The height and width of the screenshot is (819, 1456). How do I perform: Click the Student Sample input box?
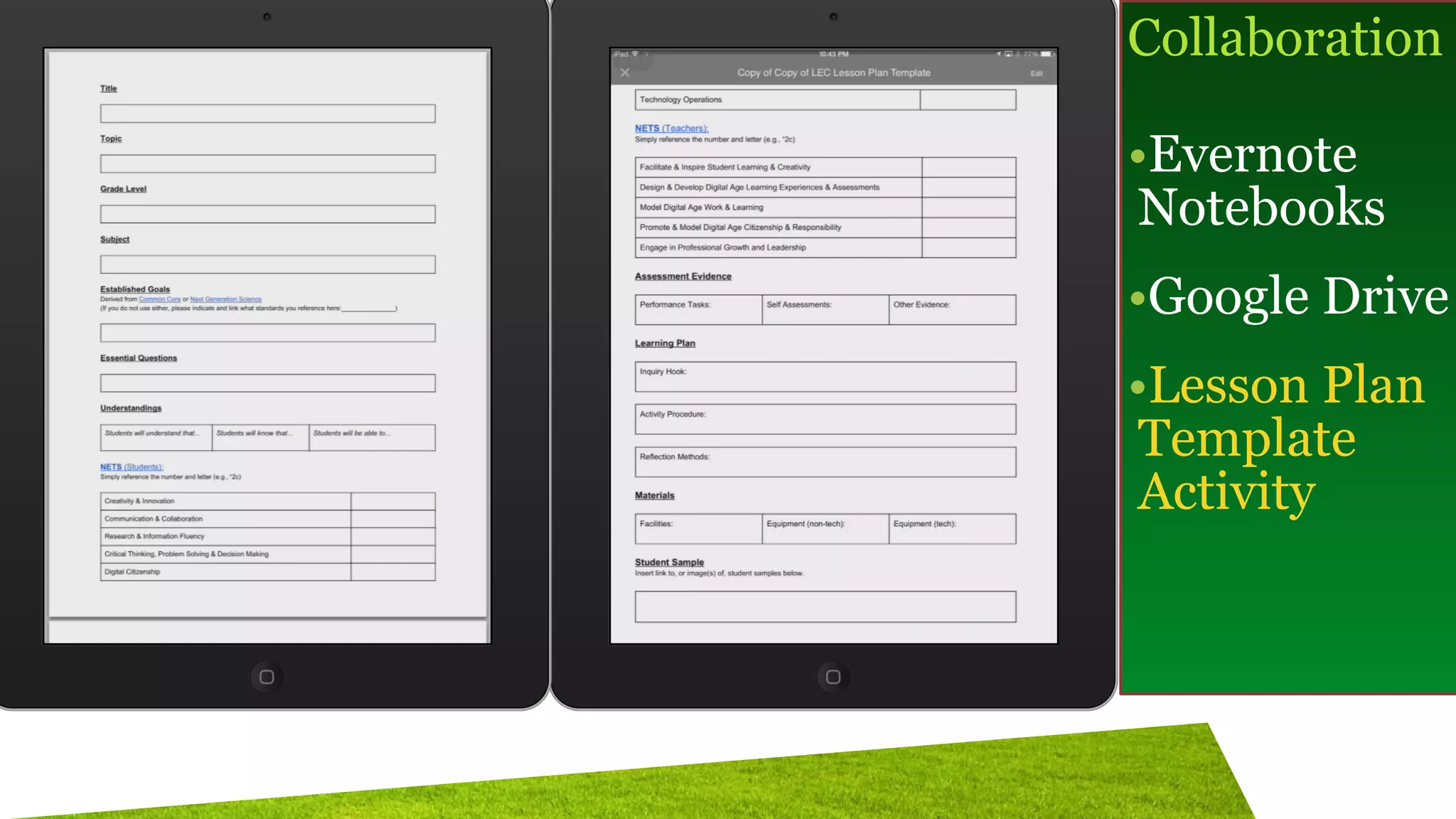tap(825, 606)
